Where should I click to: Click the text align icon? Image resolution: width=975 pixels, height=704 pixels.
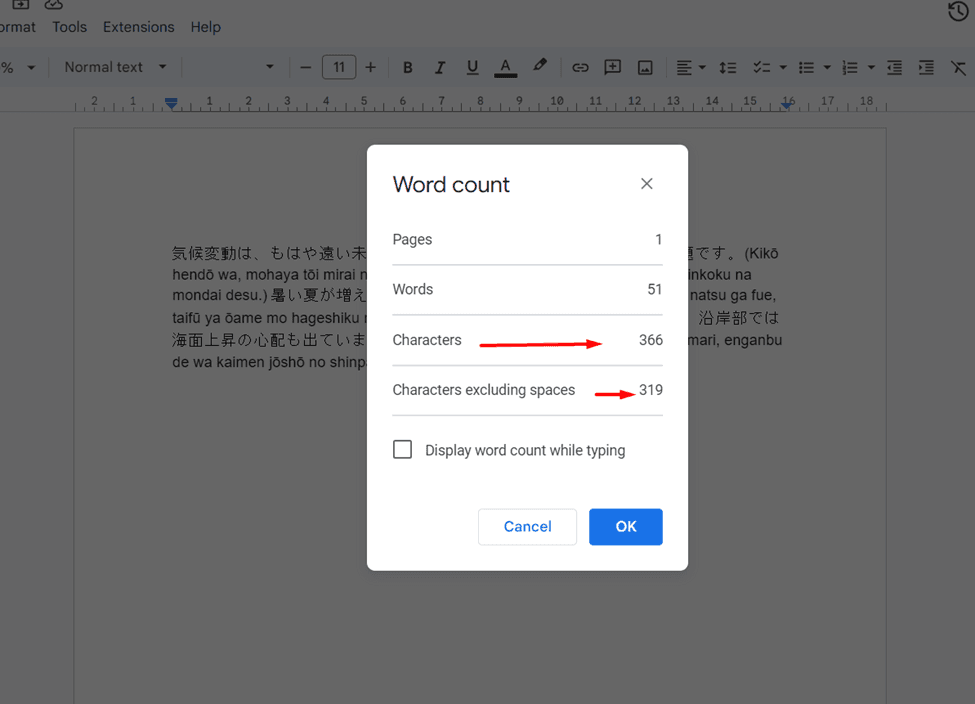[684, 67]
